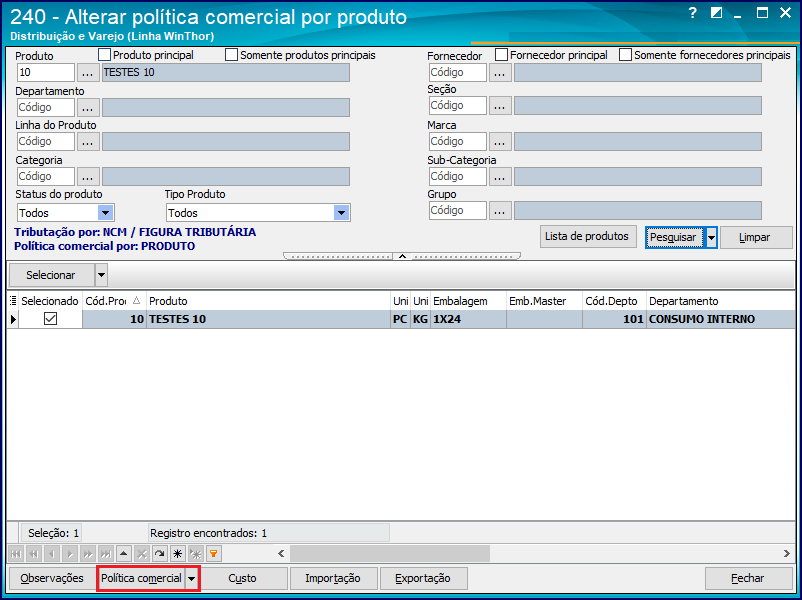Enable Somente fornecedores principais checkbox
The image size is (802, 600).
tap(626, 55)
